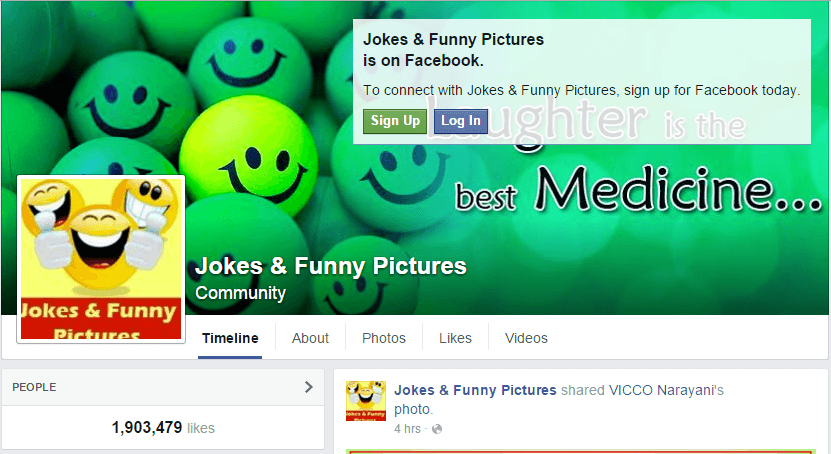Screen dimensions: 831x454
Task: Open the Timeline tab
Action: [x=230, y=338]
